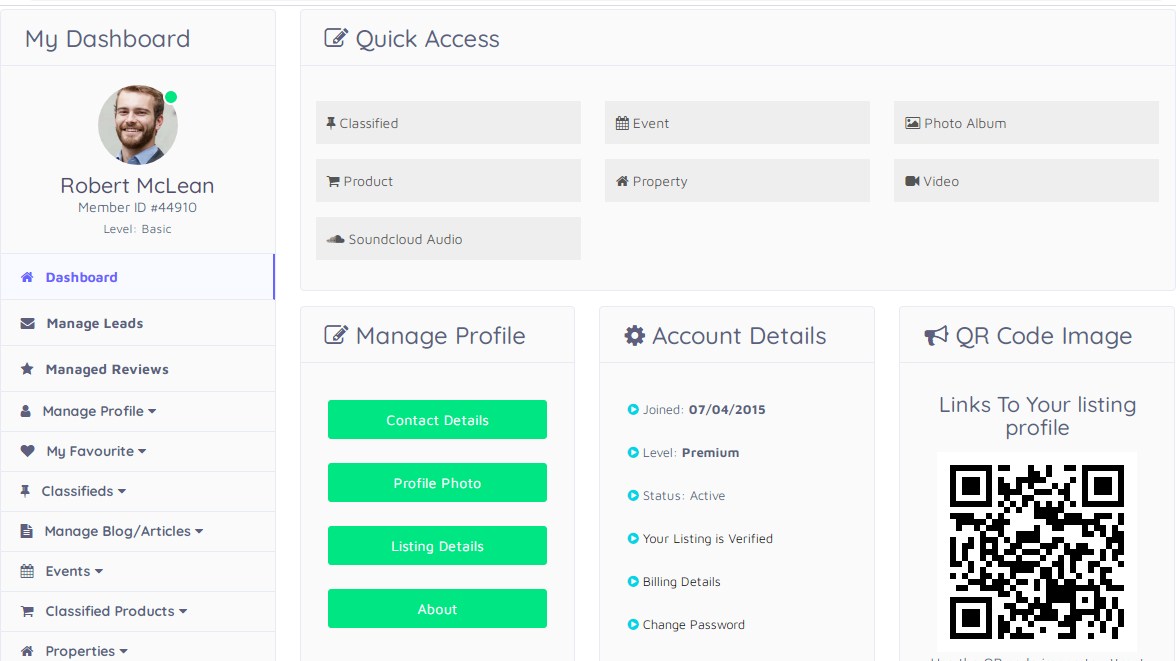
Task: Click the picture icon on Photo Album tile
Action: (x=913, y=123)
